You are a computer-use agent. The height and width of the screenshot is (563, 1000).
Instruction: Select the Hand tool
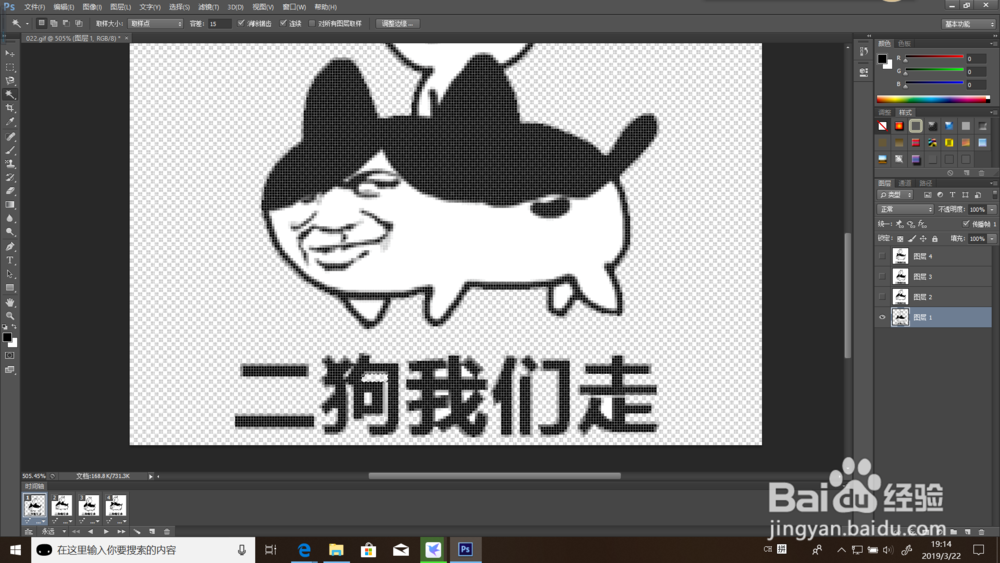[x=10, y=302]
